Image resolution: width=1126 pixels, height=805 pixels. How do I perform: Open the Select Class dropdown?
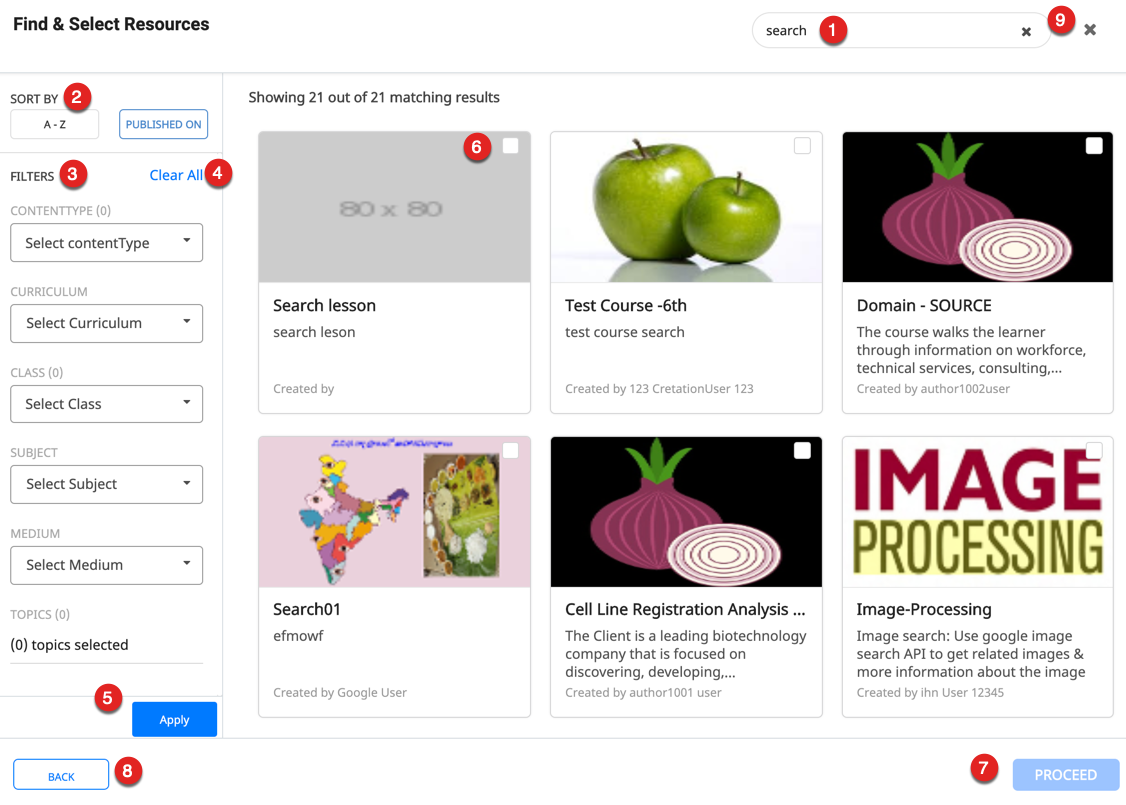pyautogui.click(x=106, y=404)
